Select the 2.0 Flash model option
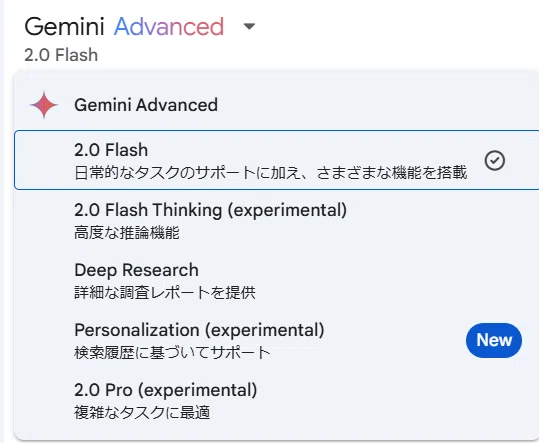Screen dimensions: 539x443 pyautogui.click(x=276, y=160)
